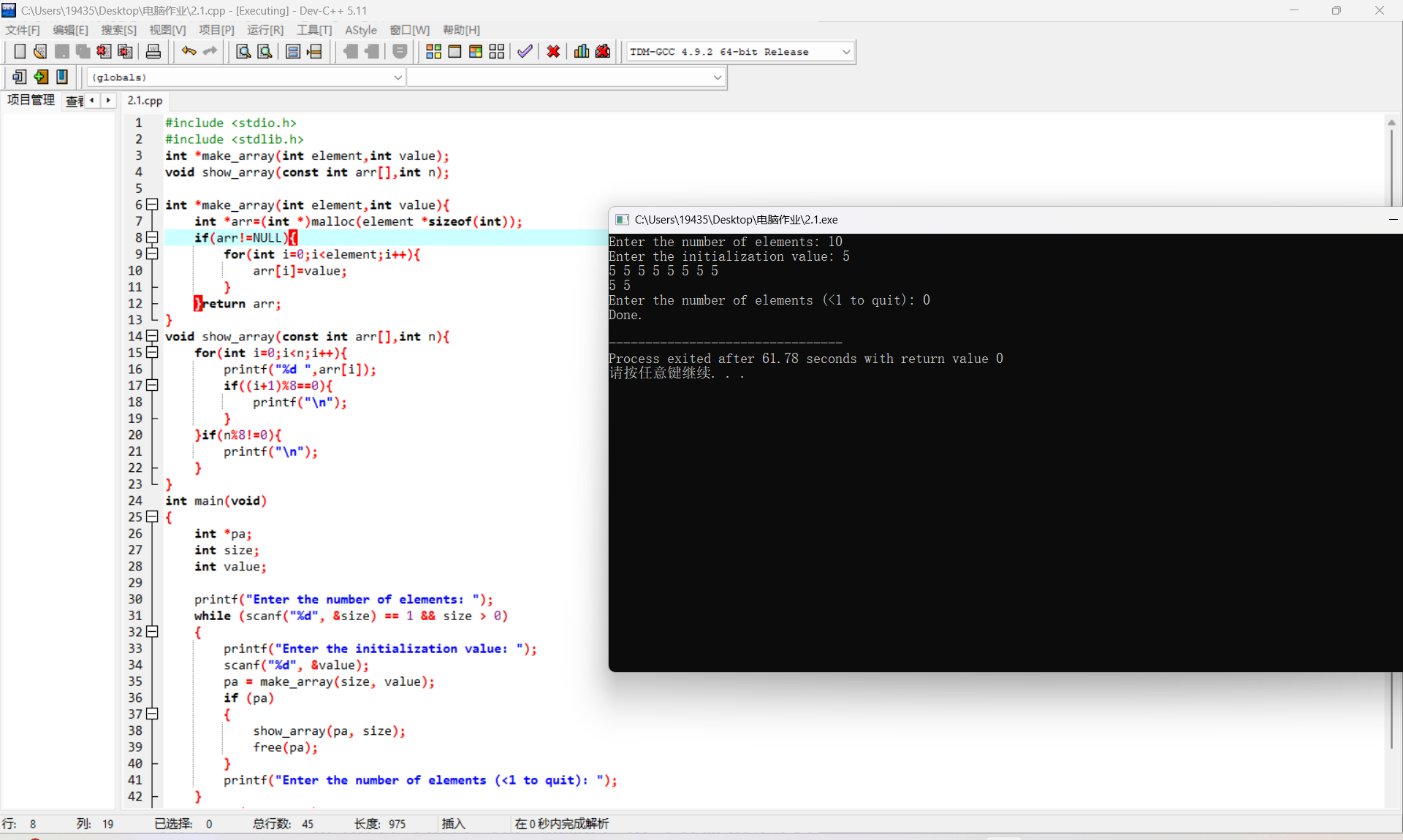Click the Insert bookmark icon with green plus
Image resolution: width=1403 pixels, height=840 pixels.
(x=41, y=77)
